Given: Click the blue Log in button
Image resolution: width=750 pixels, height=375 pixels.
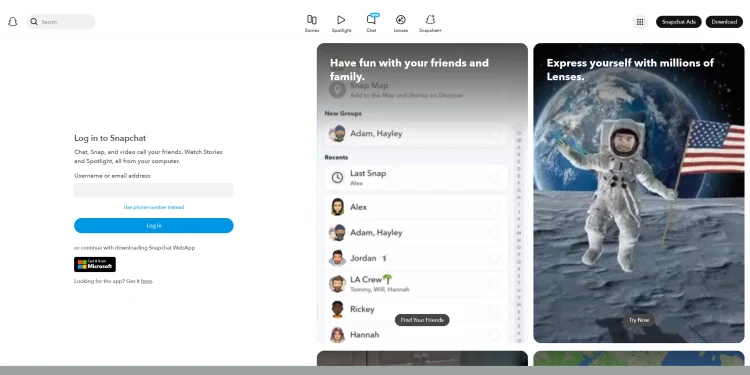Looking at the screenshot, I should click(x=154, y=226).
